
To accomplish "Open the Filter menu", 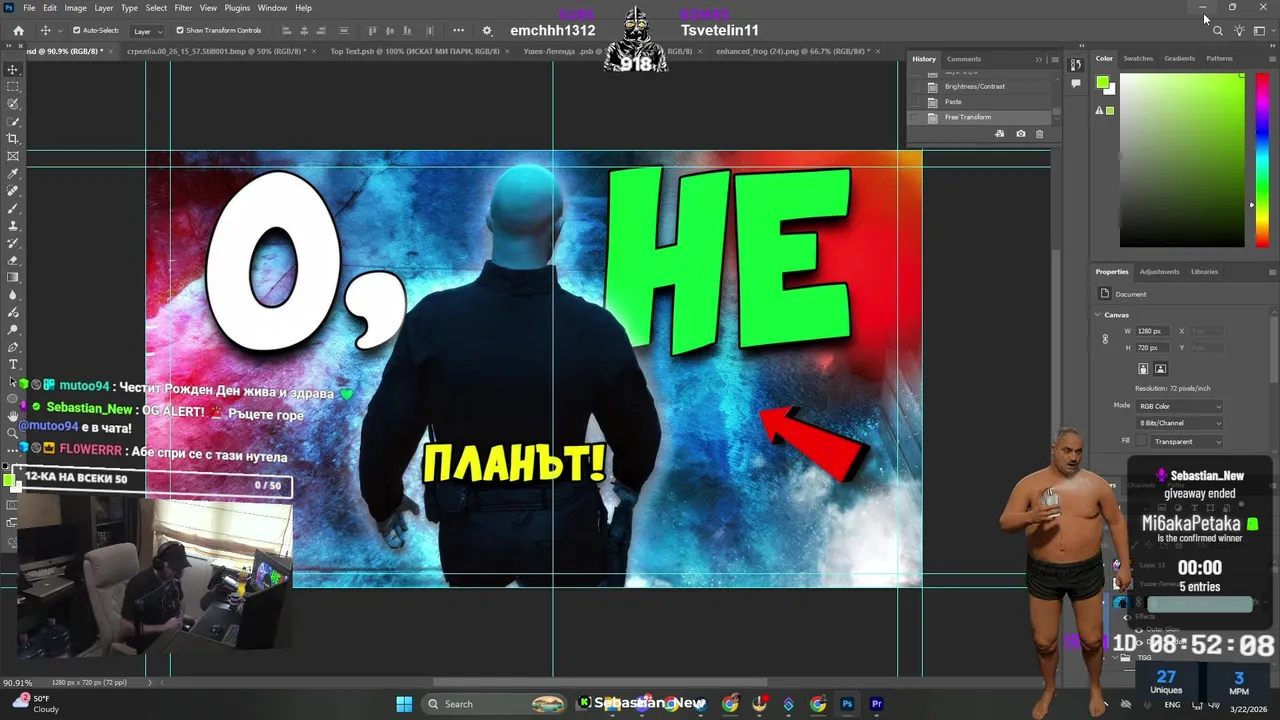I will tap(183, 8).
